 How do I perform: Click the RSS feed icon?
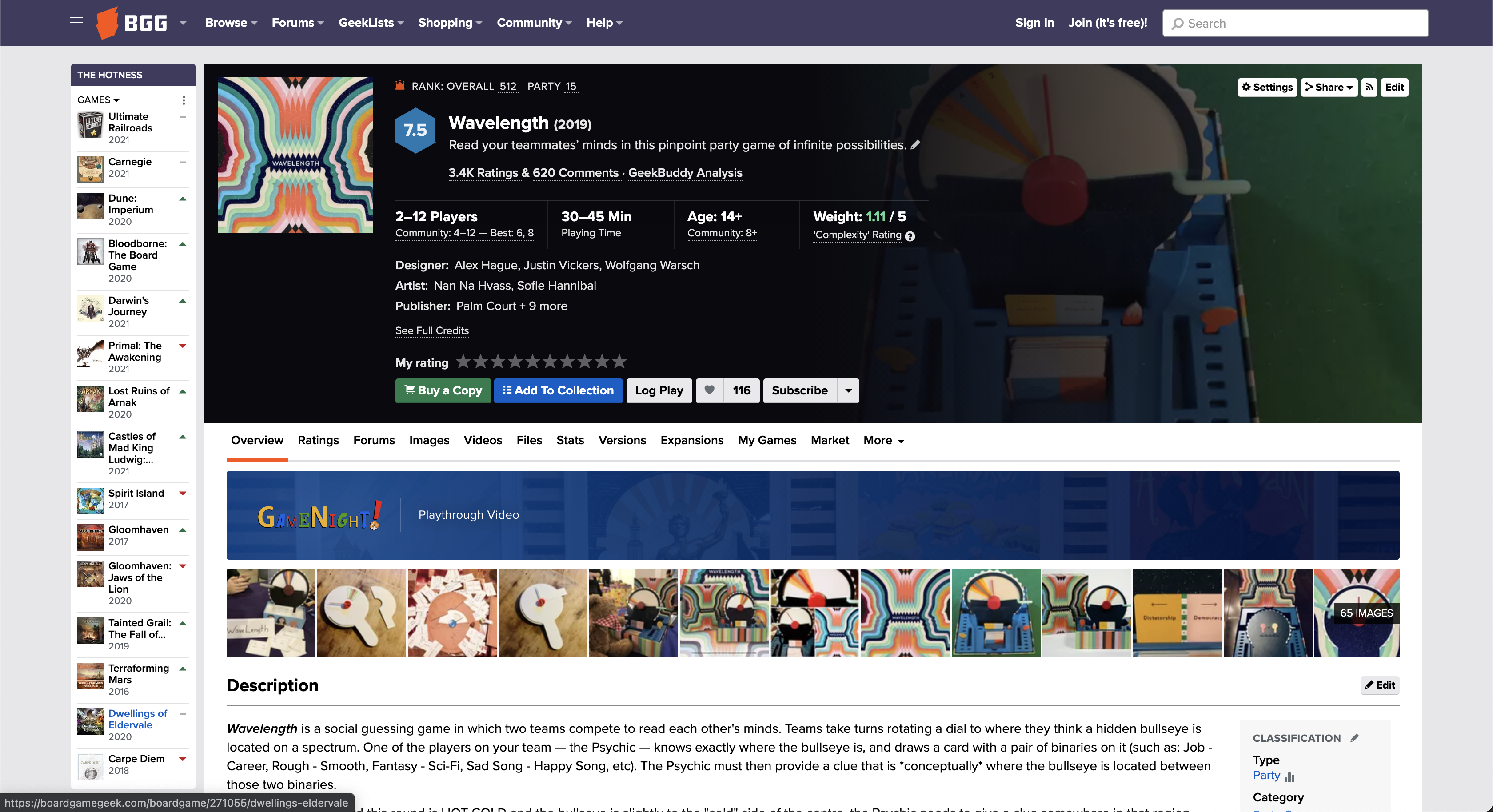(1369, 87)
